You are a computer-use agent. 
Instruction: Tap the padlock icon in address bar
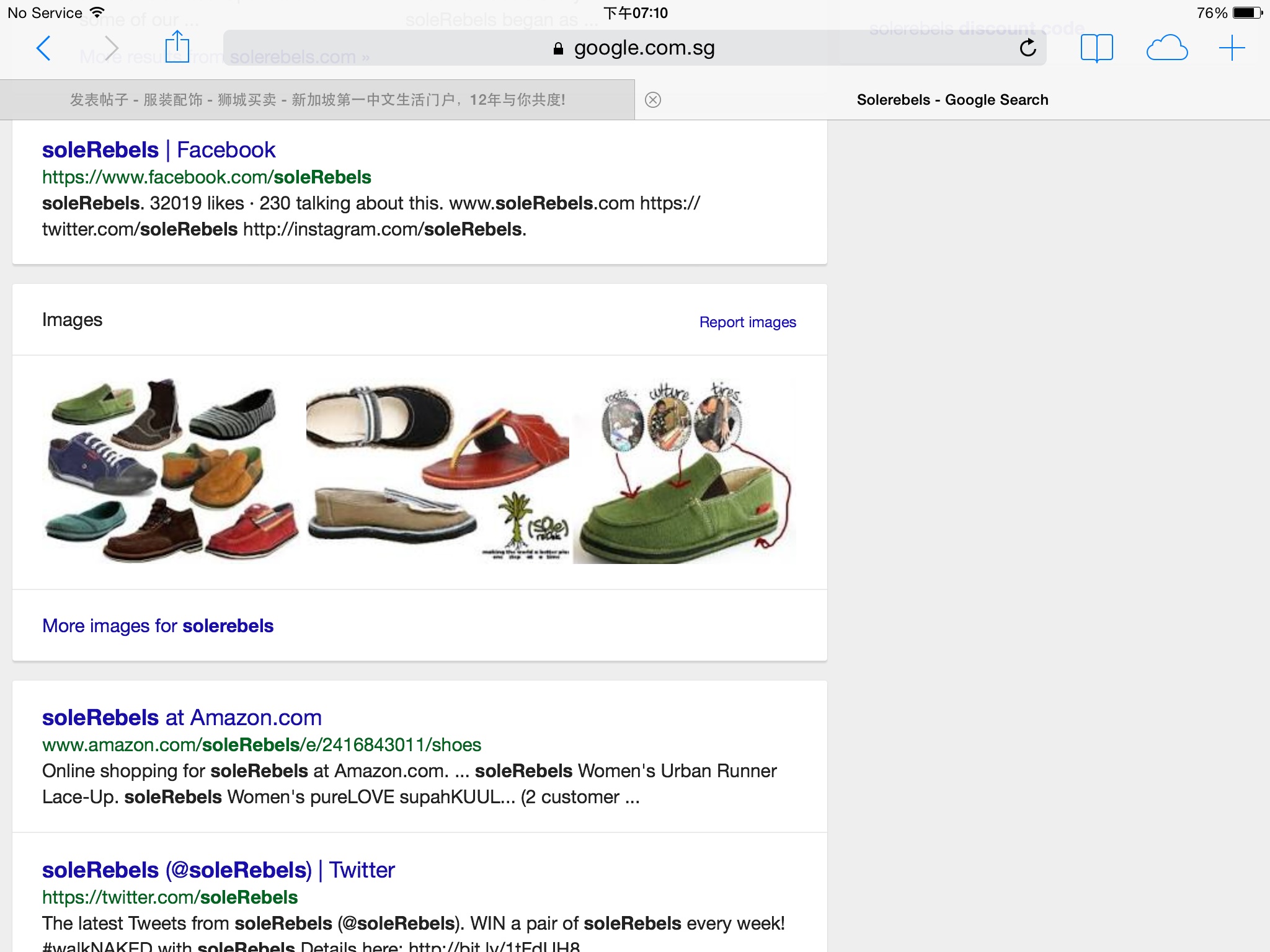pos(558,48)
